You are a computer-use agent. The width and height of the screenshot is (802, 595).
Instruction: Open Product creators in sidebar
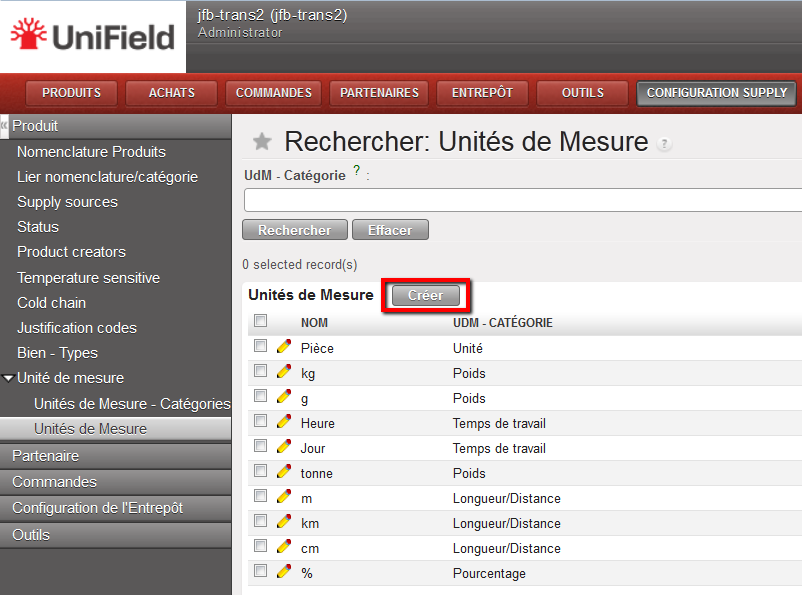tap(72, 252)
